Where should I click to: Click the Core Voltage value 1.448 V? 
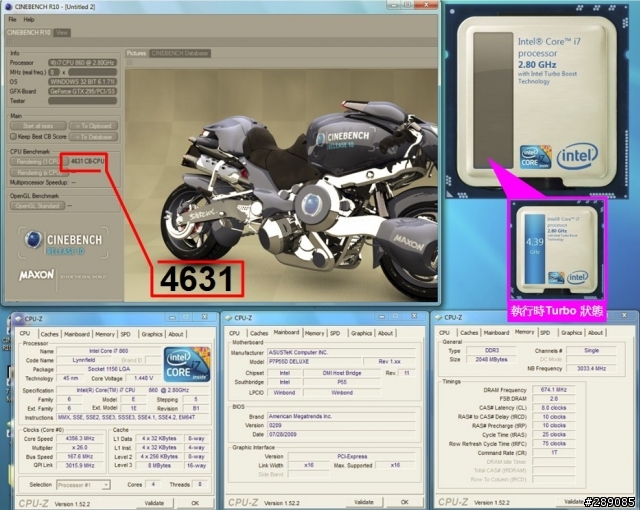[x=143, y=379]
